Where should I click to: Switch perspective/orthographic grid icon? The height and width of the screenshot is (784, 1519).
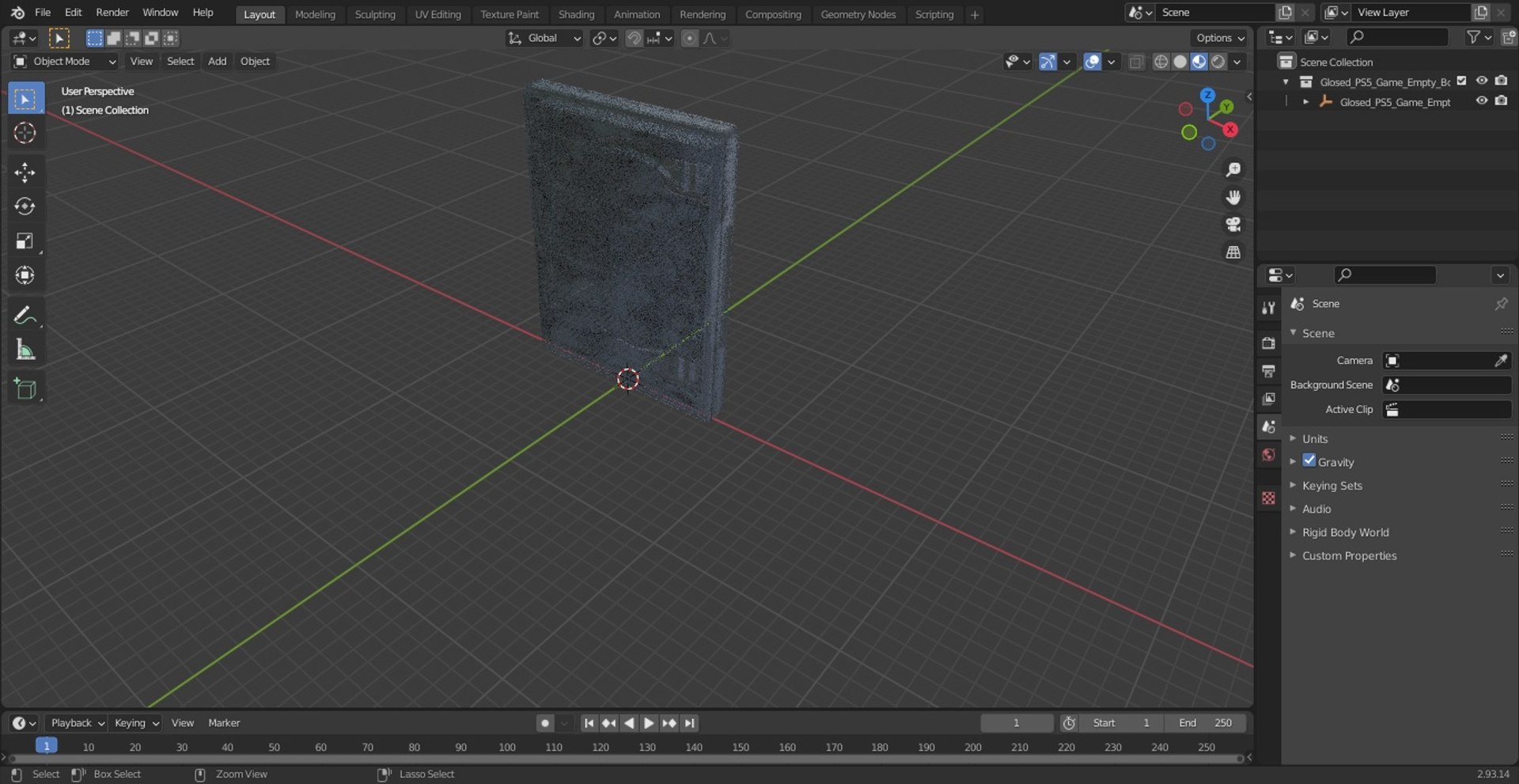click(1233, 252)
